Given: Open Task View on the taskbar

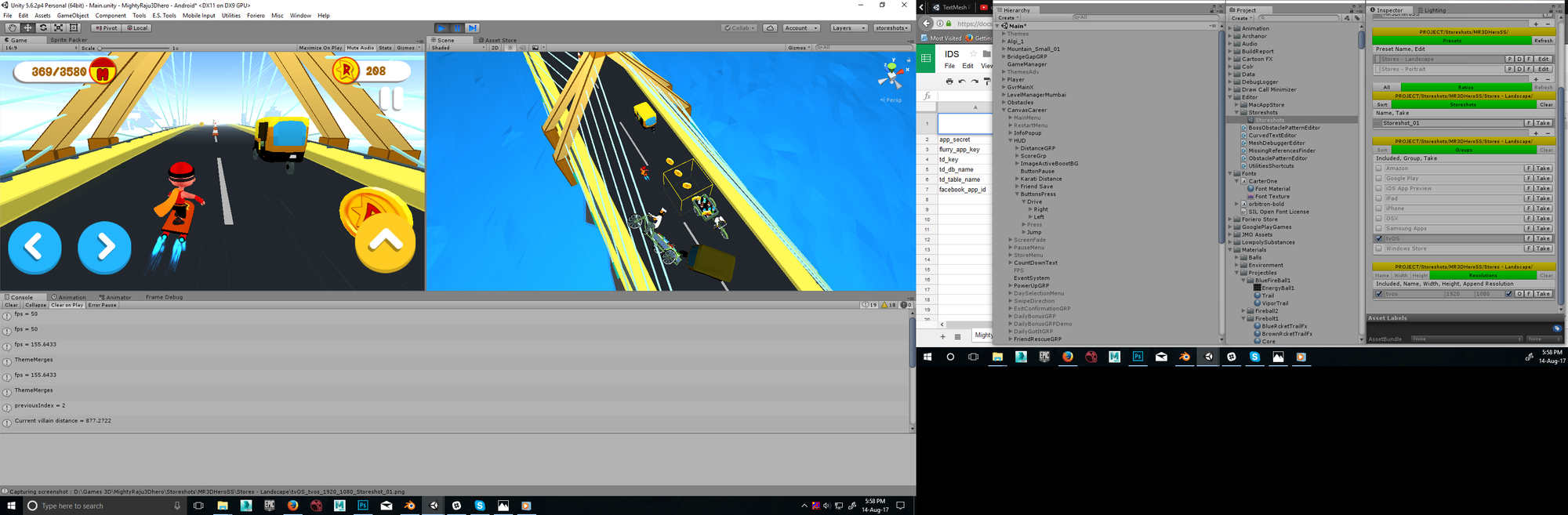Looking at the screenshot, I should click(198, 506).
